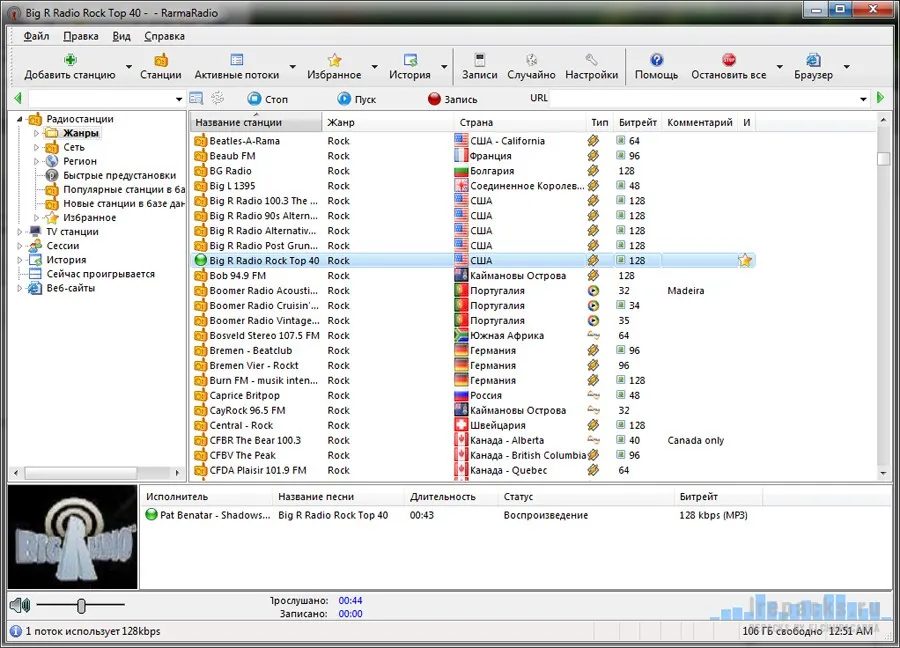Image resolution: width=900 pixels, height=648 pixels.
Task: Open the Правка menu
Action: (80, 36)
